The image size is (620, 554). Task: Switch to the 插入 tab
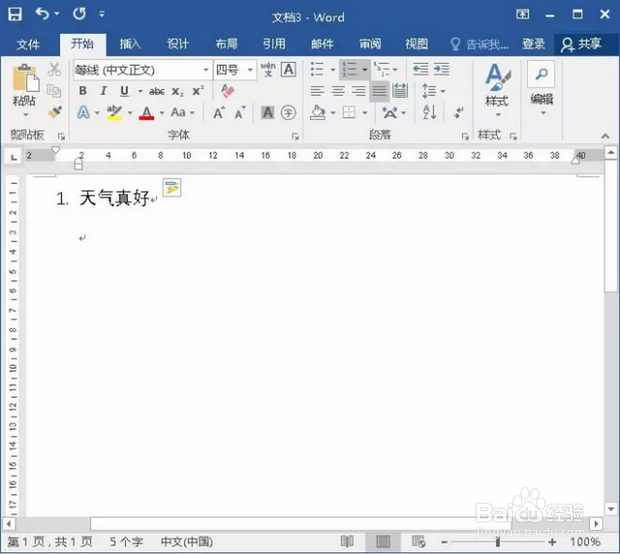130,44
